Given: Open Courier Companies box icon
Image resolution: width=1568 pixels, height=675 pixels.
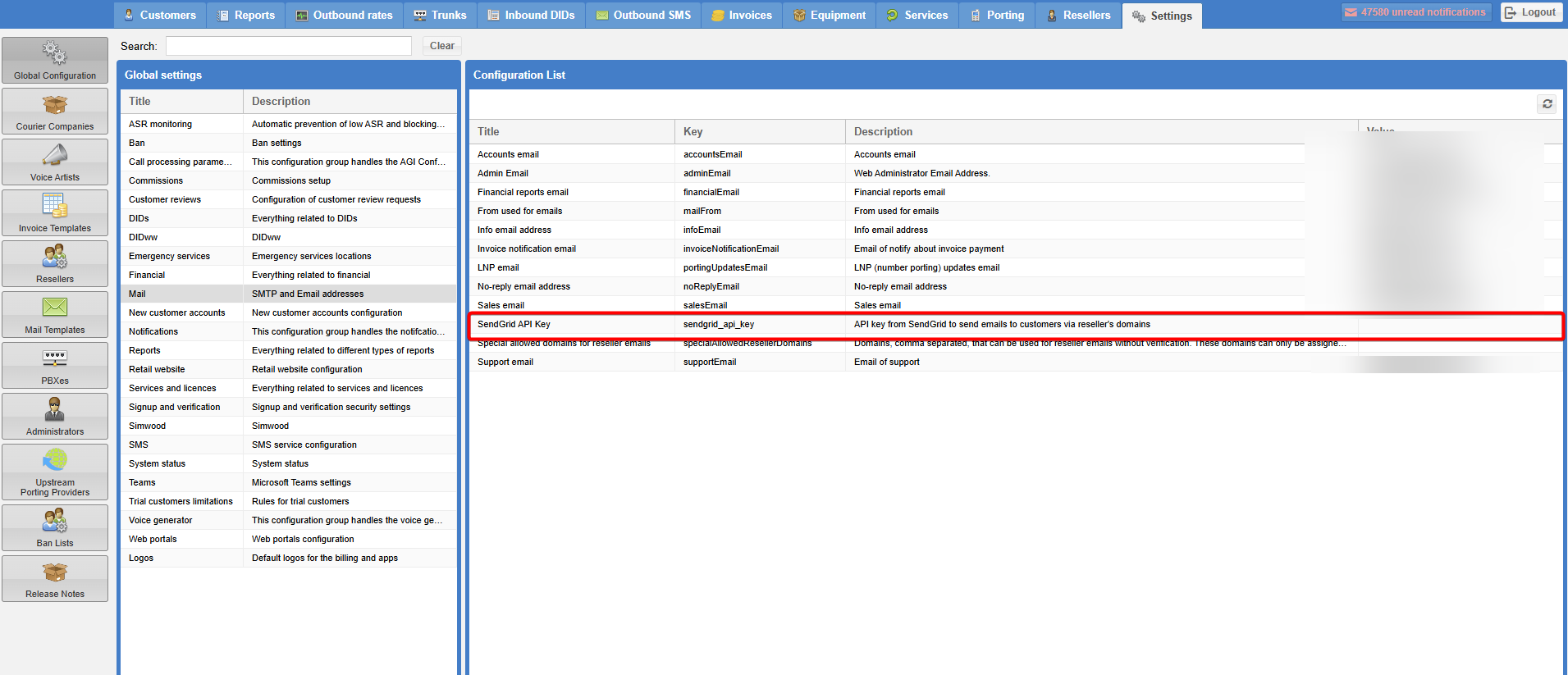Looking at the screenshot, I should tap(55, 105).
